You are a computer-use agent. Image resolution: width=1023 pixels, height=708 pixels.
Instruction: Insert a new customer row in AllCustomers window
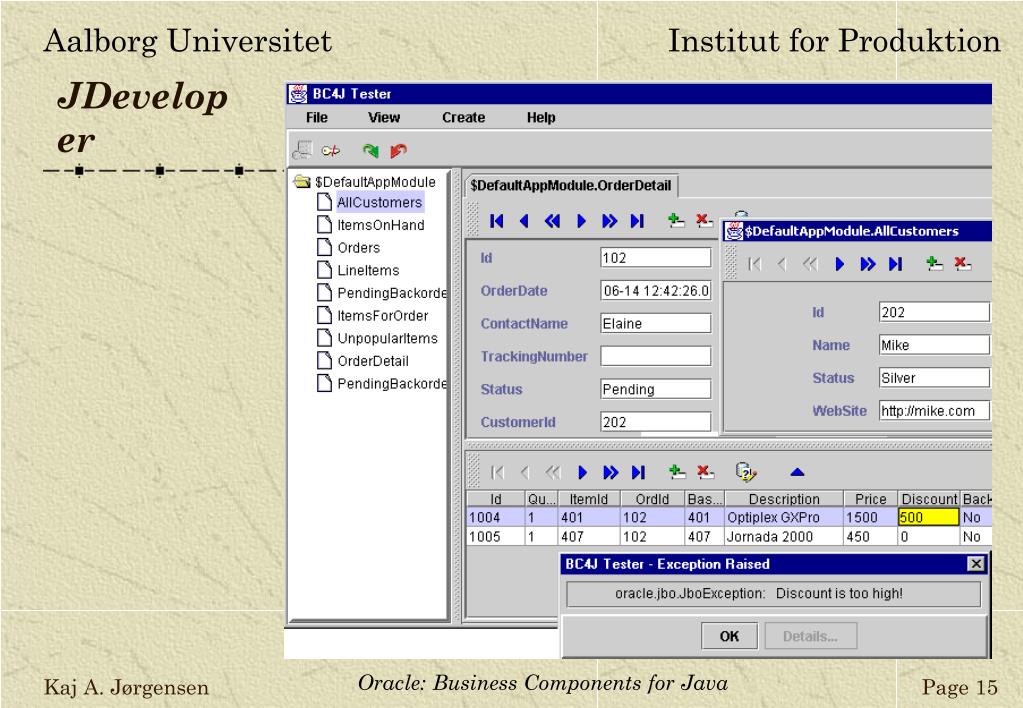[934, 263]
